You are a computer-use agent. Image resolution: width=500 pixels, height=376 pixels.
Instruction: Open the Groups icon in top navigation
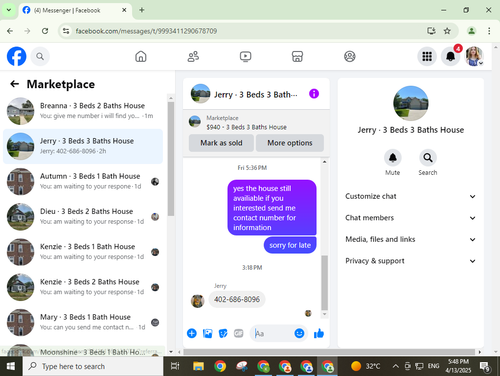point(350,56)
